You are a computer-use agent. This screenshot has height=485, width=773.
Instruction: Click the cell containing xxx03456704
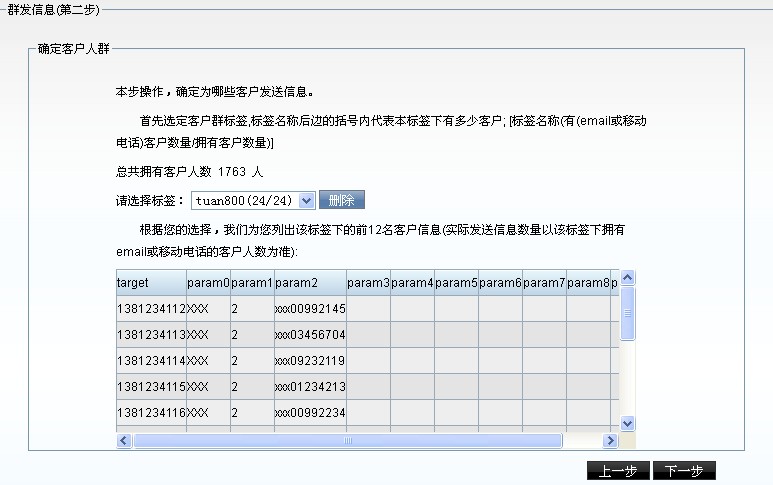point(310,335)
